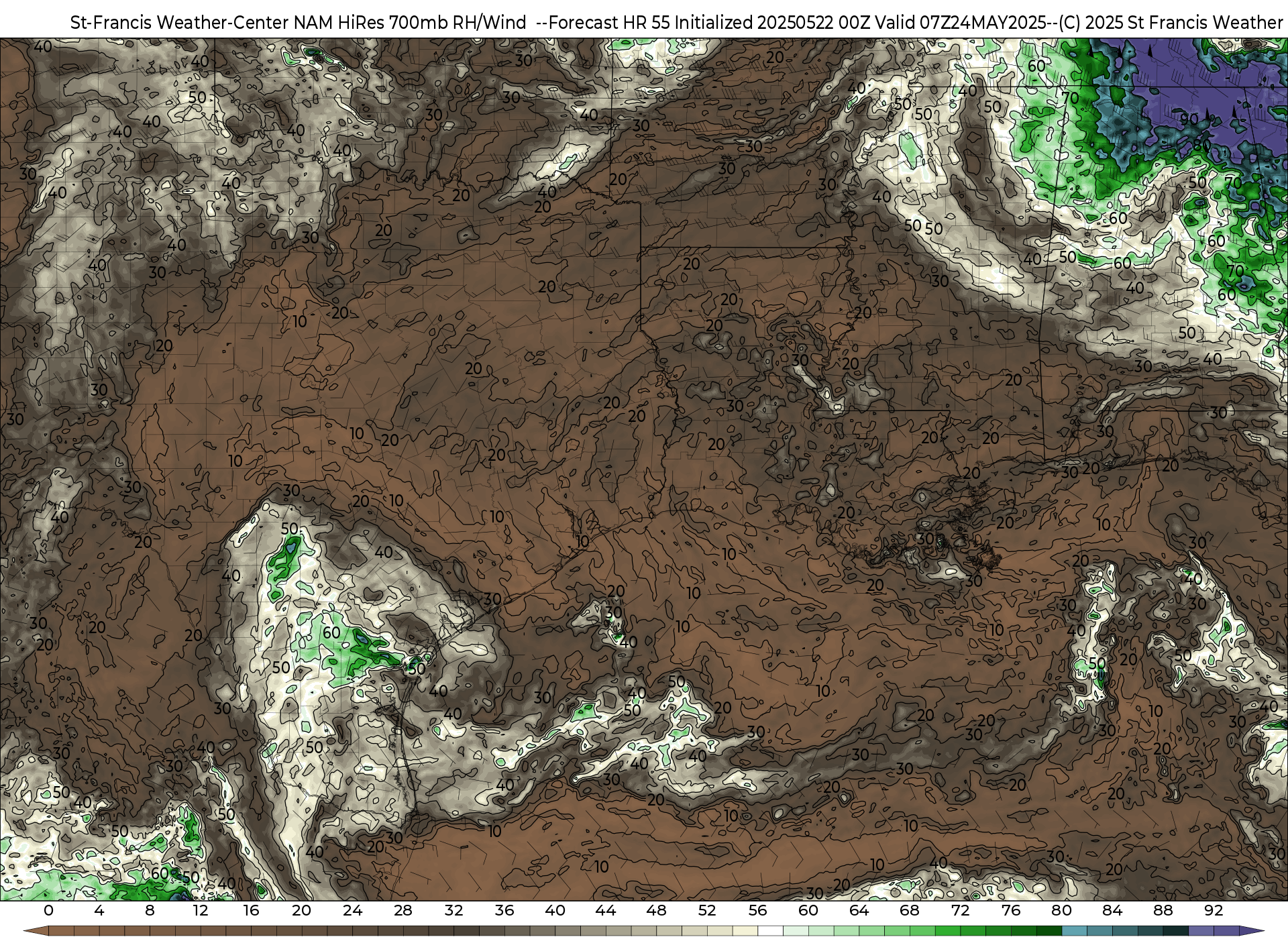The height and width of the screenshot is (939, 1288).
Task: Click the color bar tick label '28'
Action: click(x=403, y=910)
